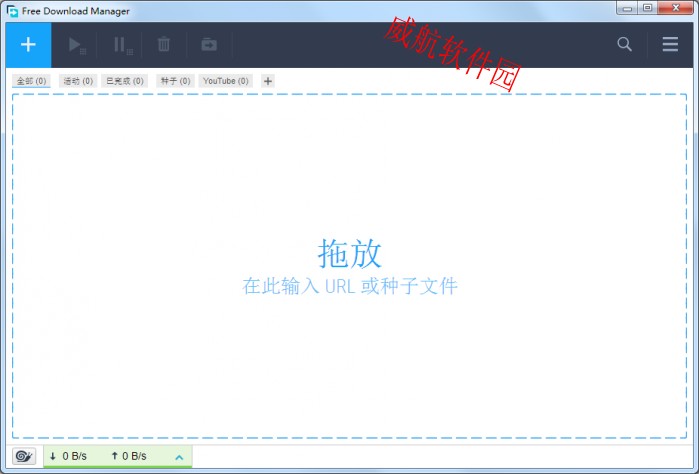Viewport: 699px width, 474px height.
Task: Click the trash delete icon in toolbar
Action: point(164,45)
